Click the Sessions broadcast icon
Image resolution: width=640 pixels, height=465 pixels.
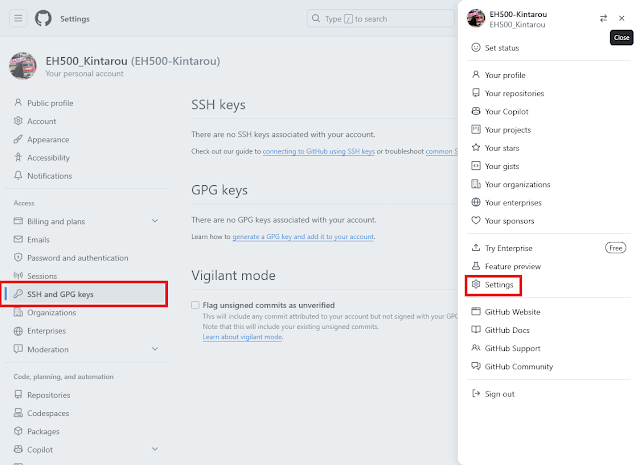18,276
